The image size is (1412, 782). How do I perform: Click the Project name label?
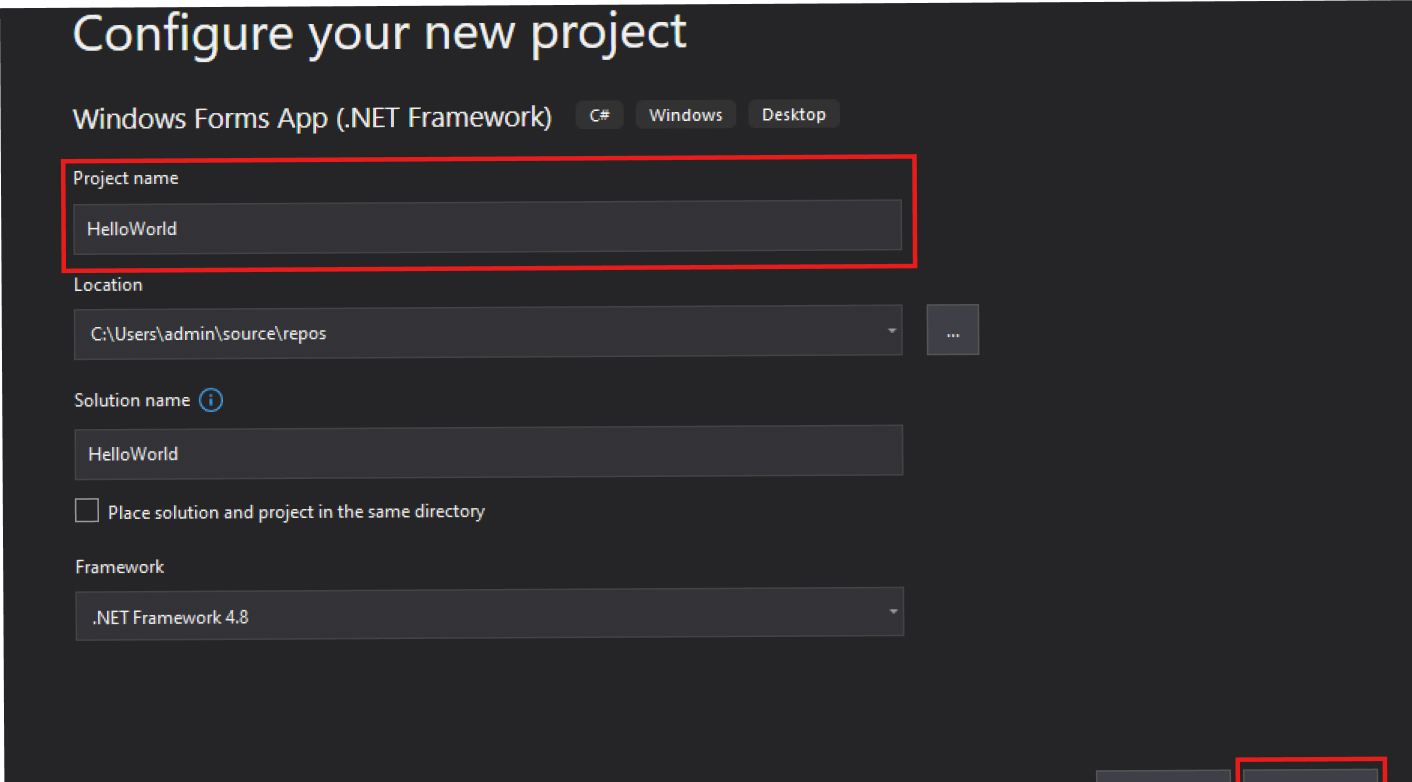(126, 178)
